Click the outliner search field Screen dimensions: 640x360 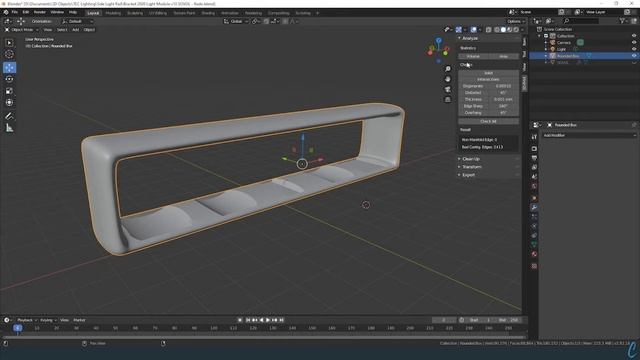pyautogui.click(x=581, y=20)
